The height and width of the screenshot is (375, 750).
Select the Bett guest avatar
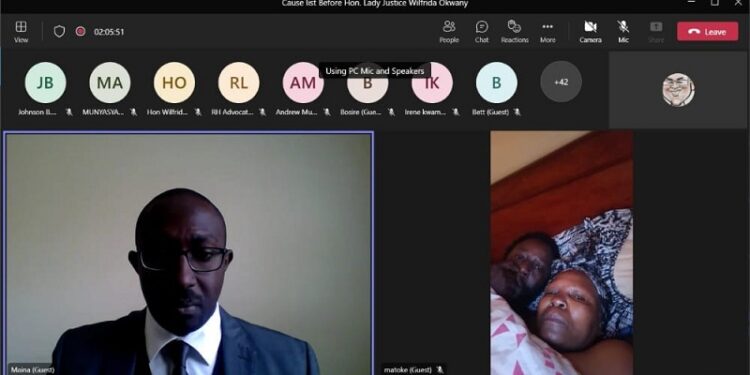(496, 83)
